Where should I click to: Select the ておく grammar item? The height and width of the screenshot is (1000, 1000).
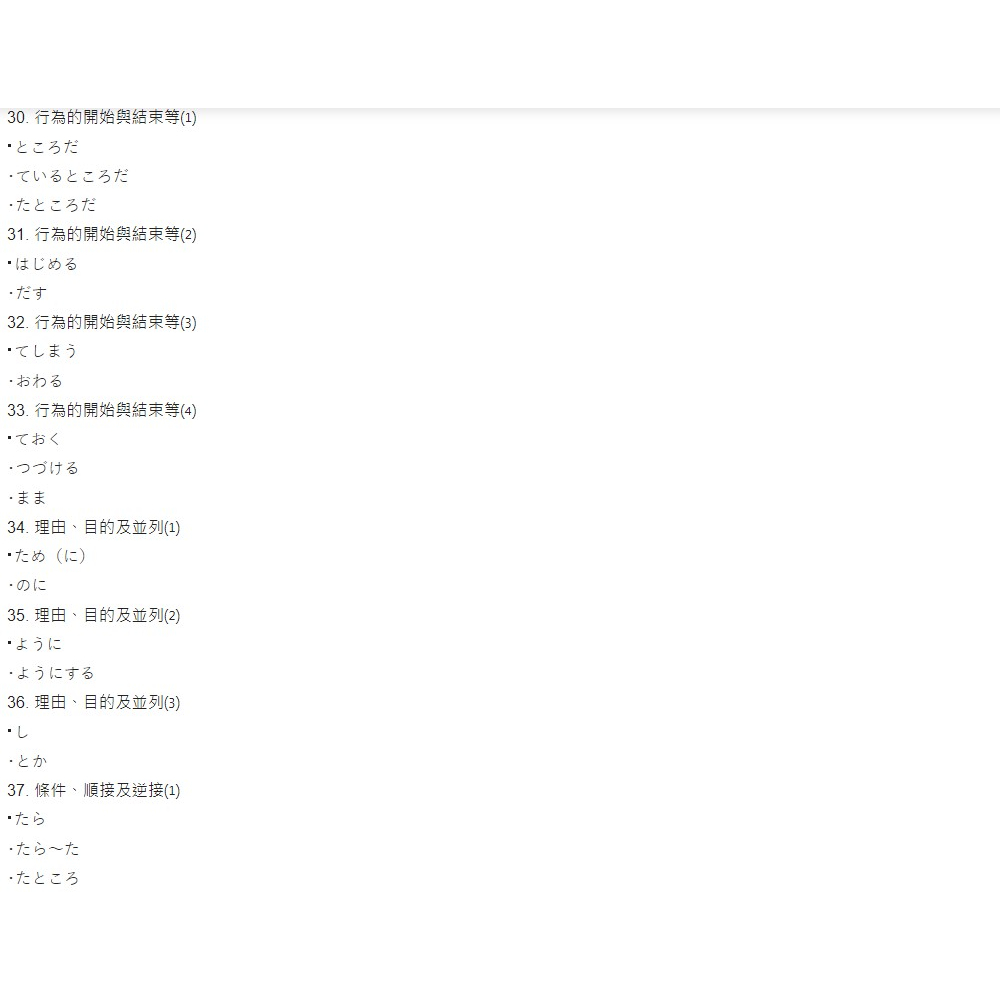click(38, 439)
